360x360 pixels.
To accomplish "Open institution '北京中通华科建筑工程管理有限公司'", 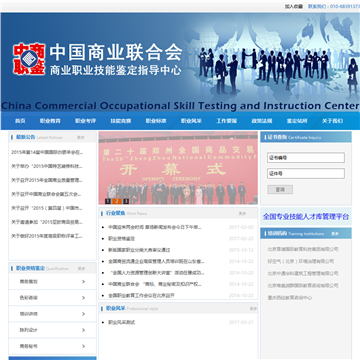I will pos(303,273).
